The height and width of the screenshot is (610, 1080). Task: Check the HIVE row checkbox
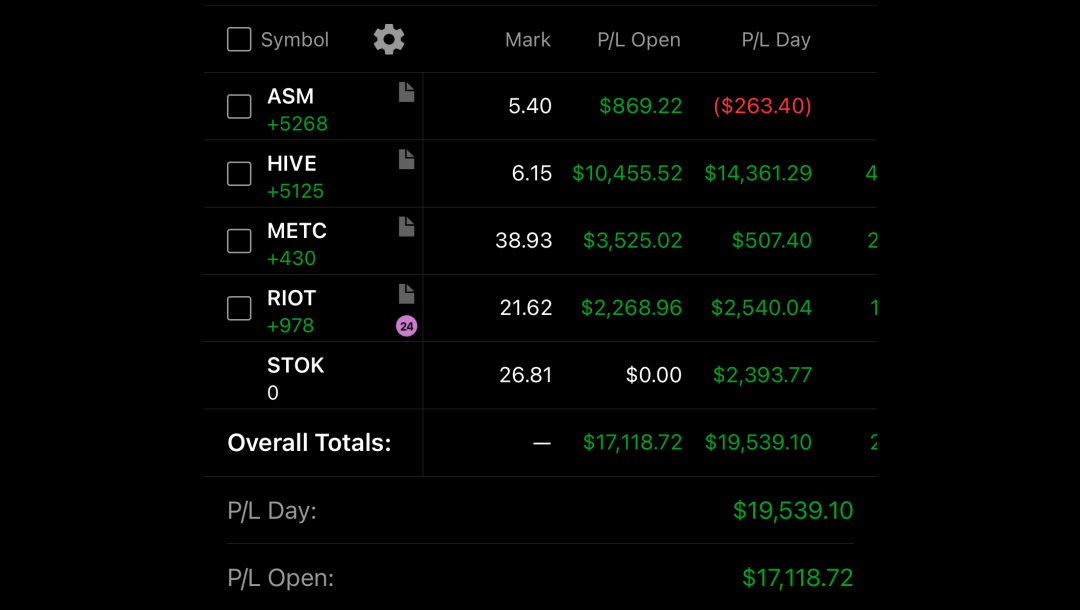click(239, 173)
